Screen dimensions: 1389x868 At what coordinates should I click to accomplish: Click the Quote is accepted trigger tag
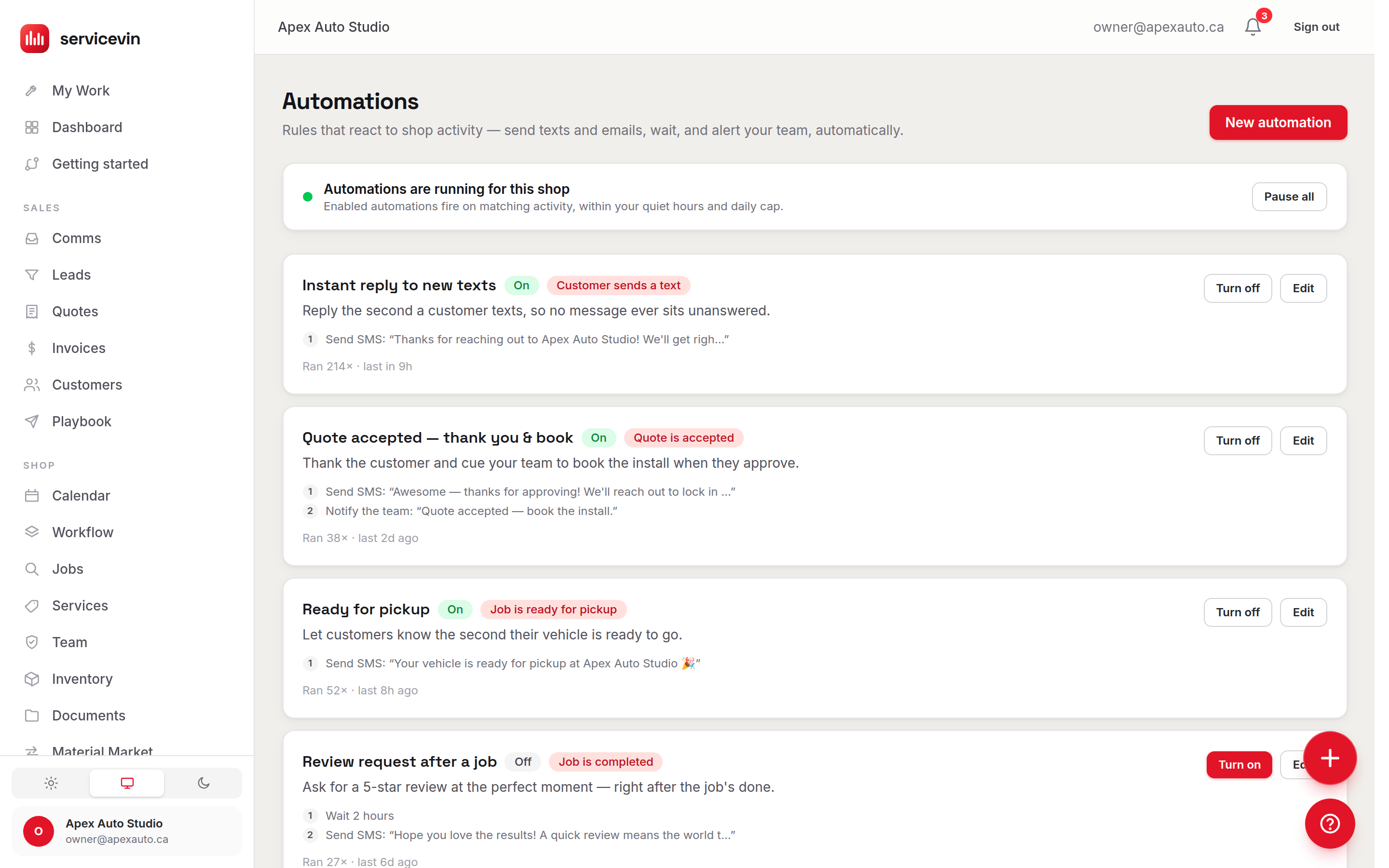(x=683, y=438)
